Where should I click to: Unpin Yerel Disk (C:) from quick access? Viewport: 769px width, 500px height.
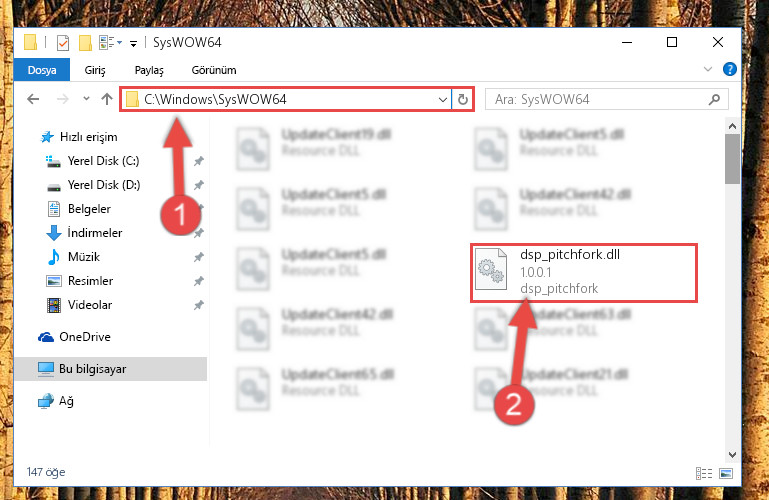(199, 161)
